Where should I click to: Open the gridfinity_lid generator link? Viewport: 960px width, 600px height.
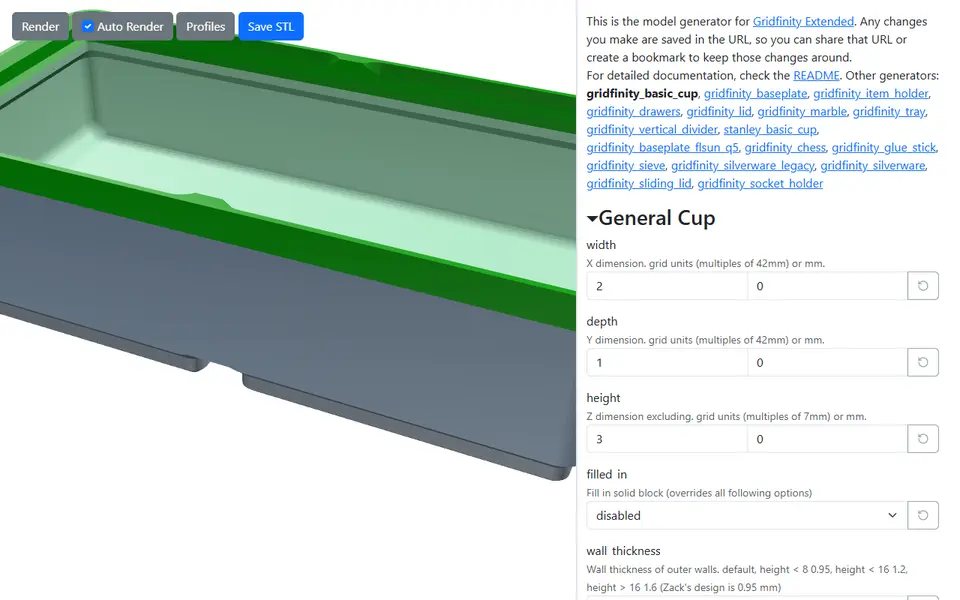coord(718,111)
